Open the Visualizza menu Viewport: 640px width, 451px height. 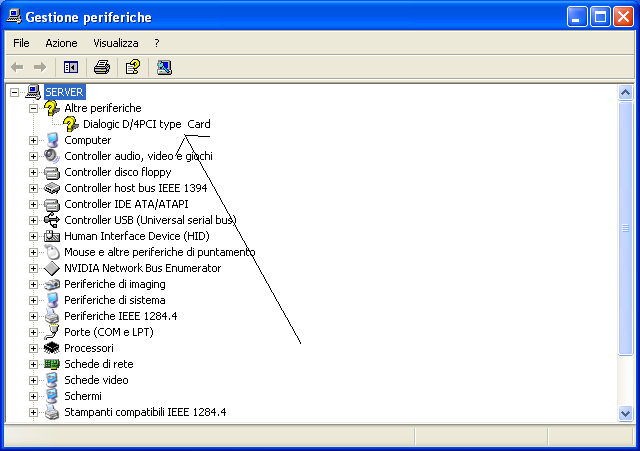[116, 43]
